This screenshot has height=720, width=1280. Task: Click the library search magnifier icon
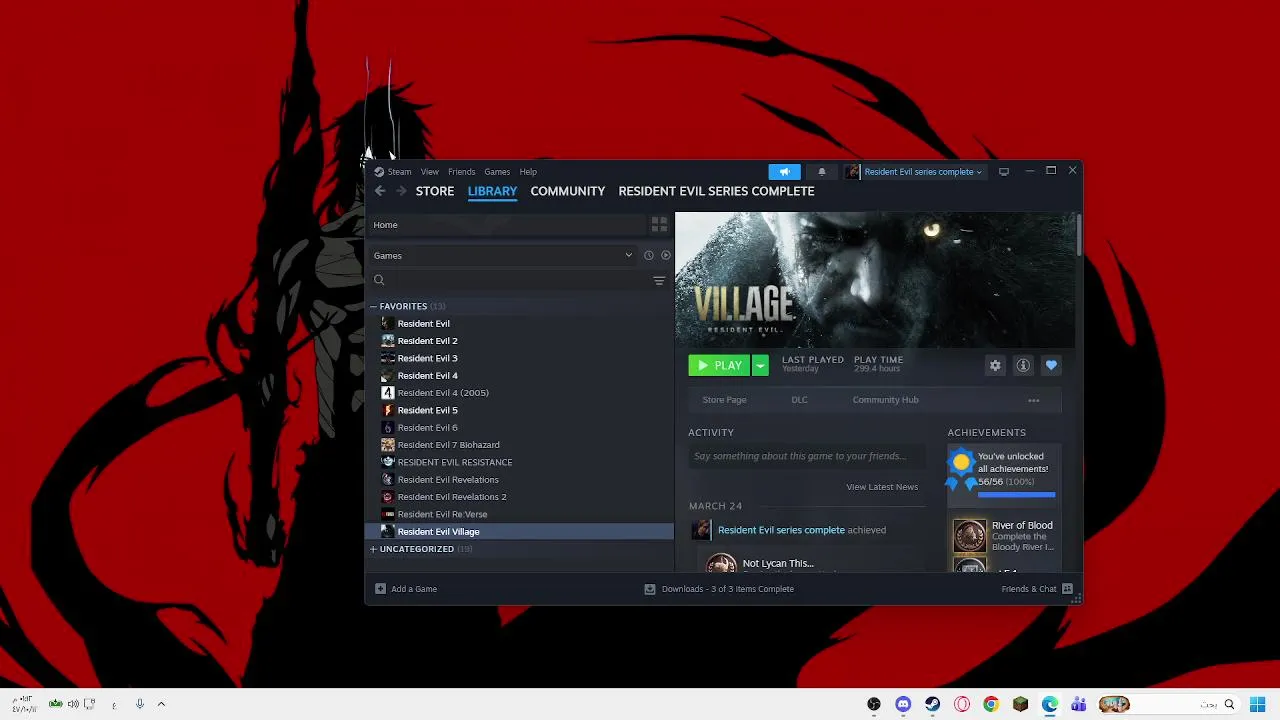[379, 281]
